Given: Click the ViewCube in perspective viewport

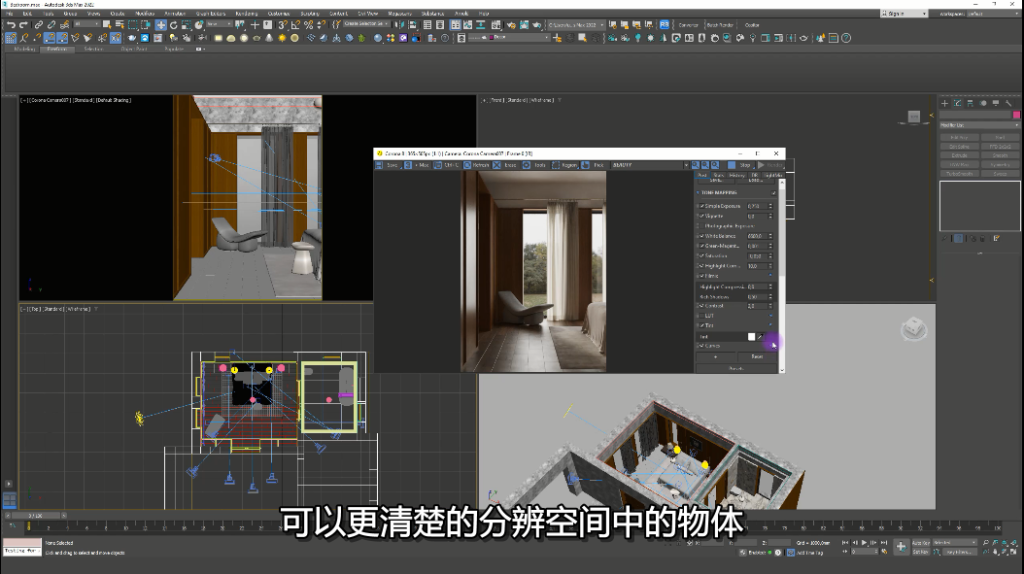Looking at the screenshot, I should 913,329.
